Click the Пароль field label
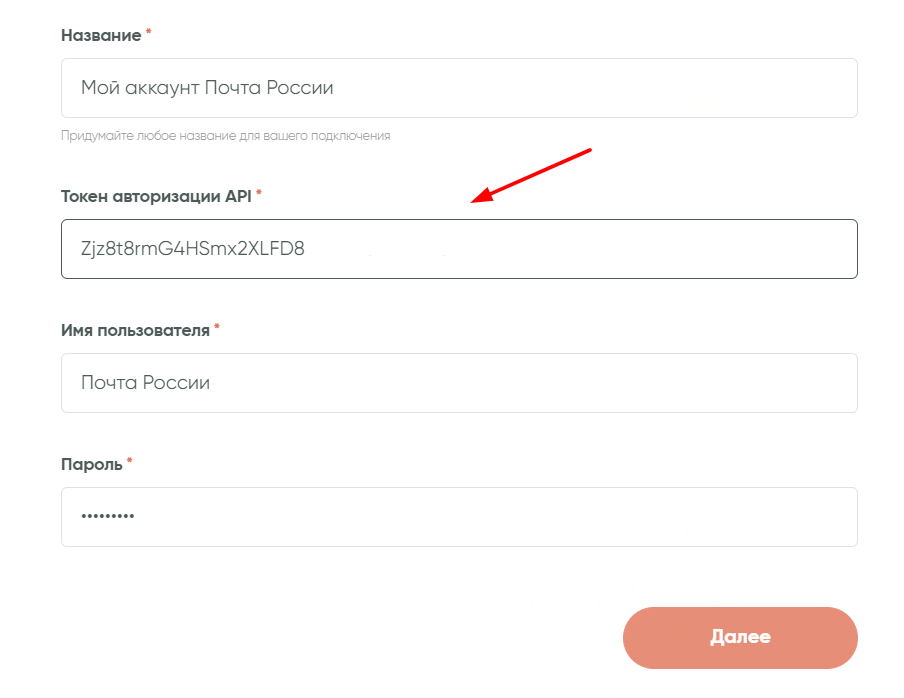The width and height of the screenshot is (904, 698). click(92, 464)
